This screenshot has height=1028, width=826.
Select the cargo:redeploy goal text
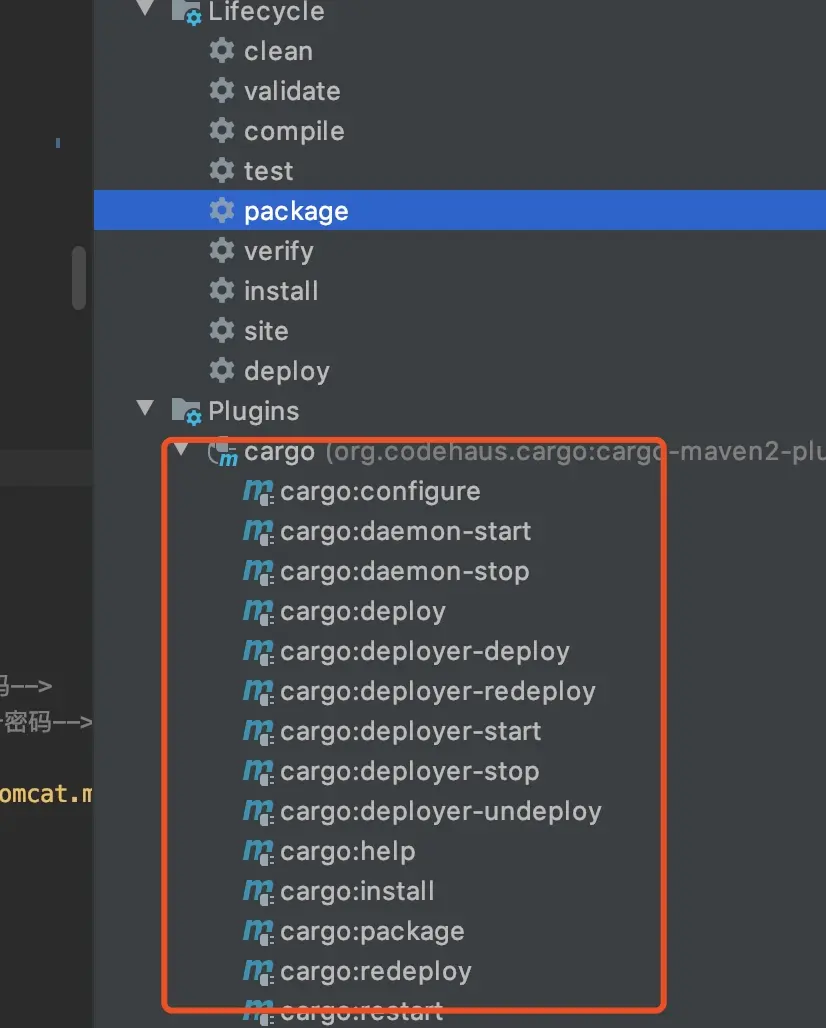pyautogui.click(x=376, y=972)
